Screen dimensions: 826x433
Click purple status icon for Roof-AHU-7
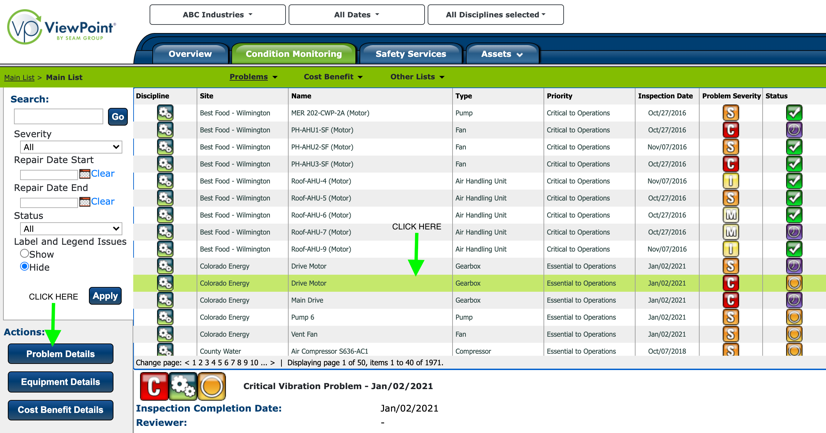(x=794, y=232)
